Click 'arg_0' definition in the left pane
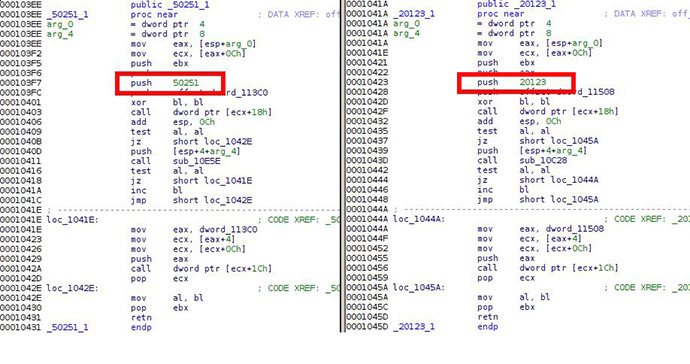Screen dimensions: 690x364 point(60,24)
